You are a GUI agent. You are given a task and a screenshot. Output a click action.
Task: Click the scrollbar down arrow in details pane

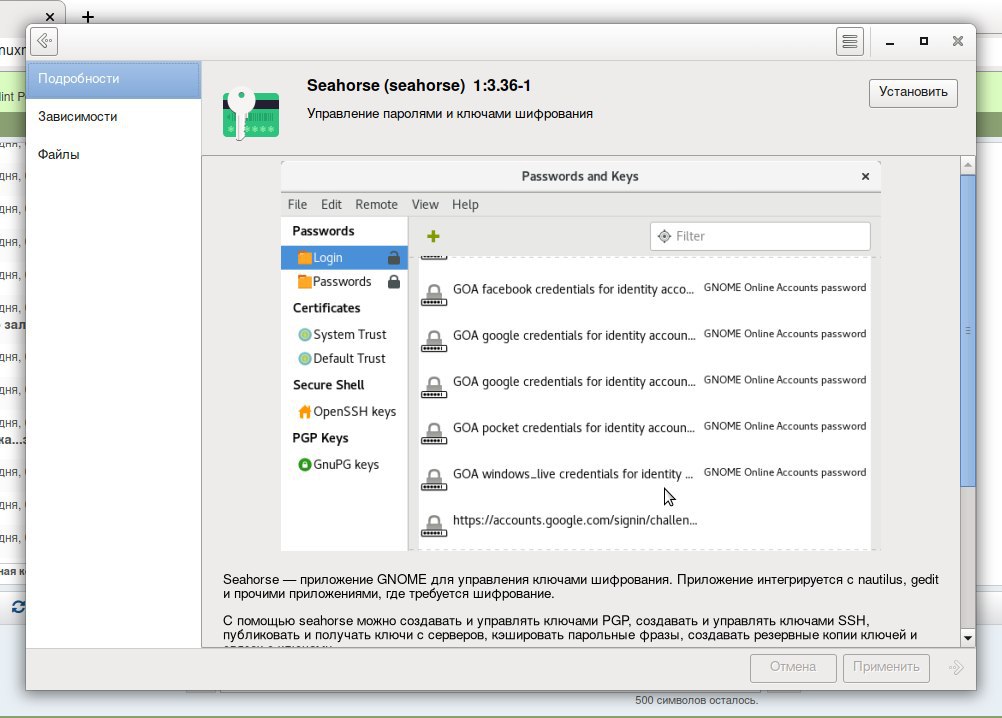click(x=968, y=638)
